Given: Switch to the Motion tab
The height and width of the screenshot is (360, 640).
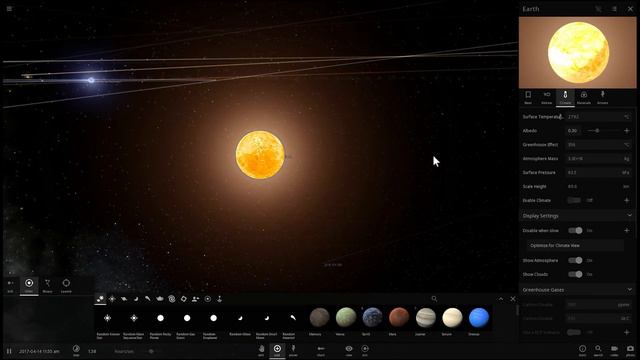Looking at the screenshot, I should 547,98.
